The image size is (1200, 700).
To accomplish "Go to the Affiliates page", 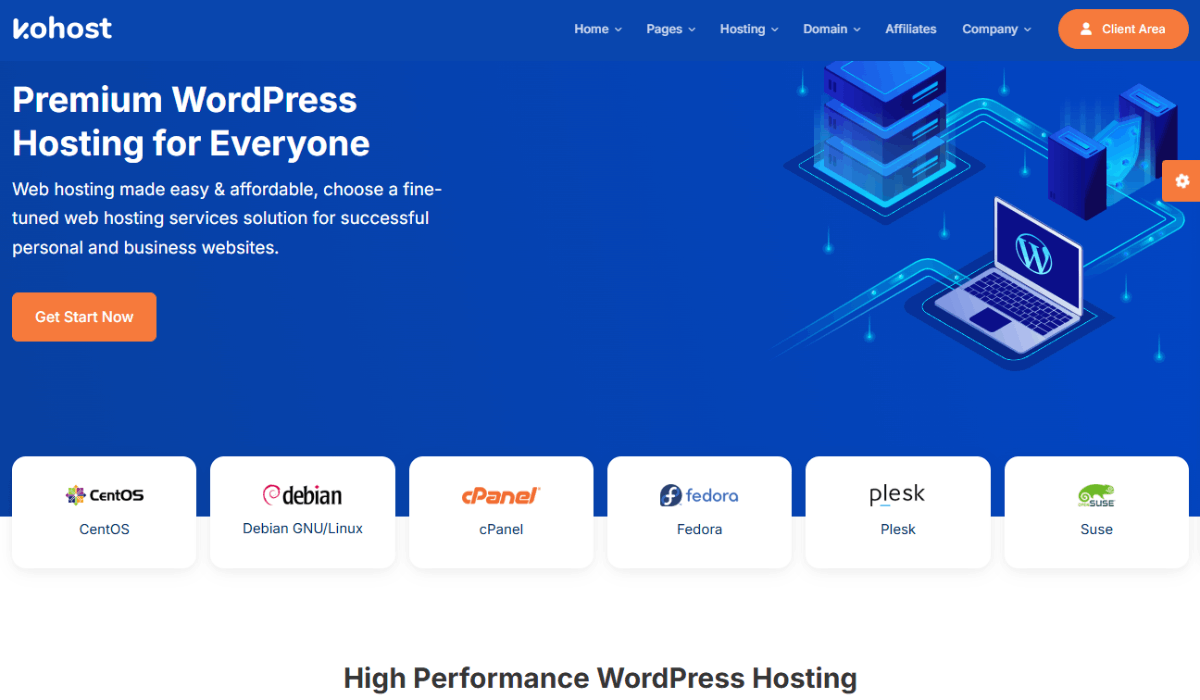I will point(911,29).
